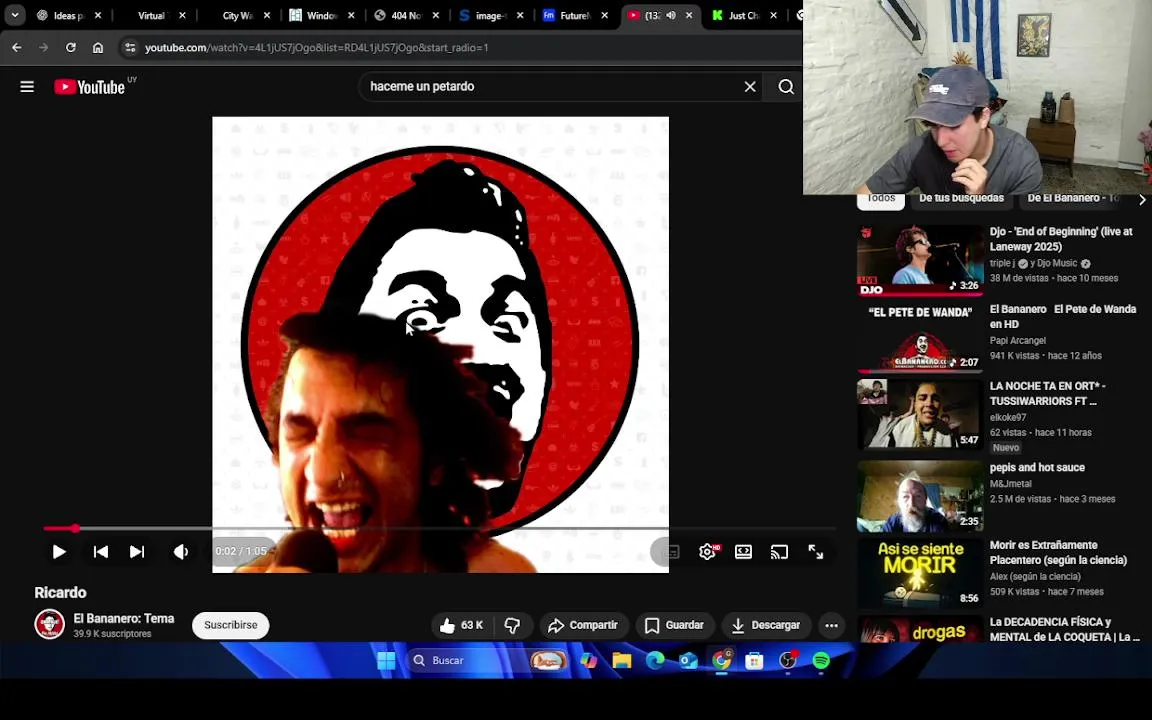1152x720 pixels.
Task: Open 'Morir es Extrañamente Placentero' video thumbnail
Action: click(920, 572)
